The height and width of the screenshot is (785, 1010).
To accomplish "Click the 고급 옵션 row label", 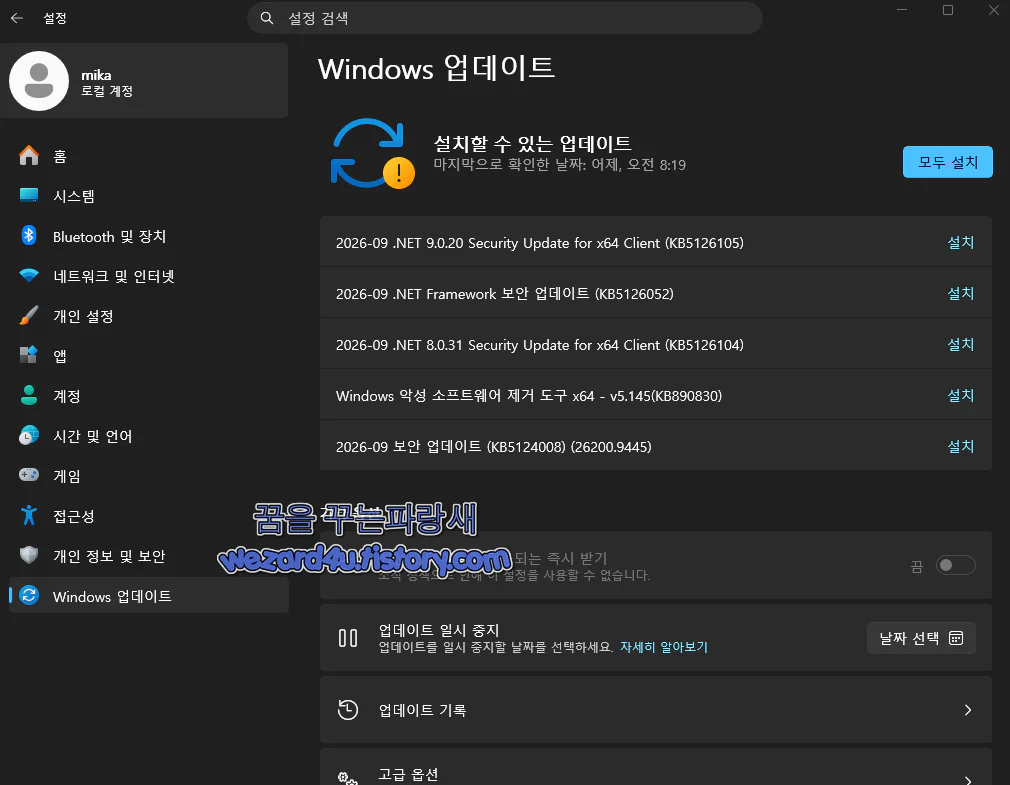I will coord(408,774).
